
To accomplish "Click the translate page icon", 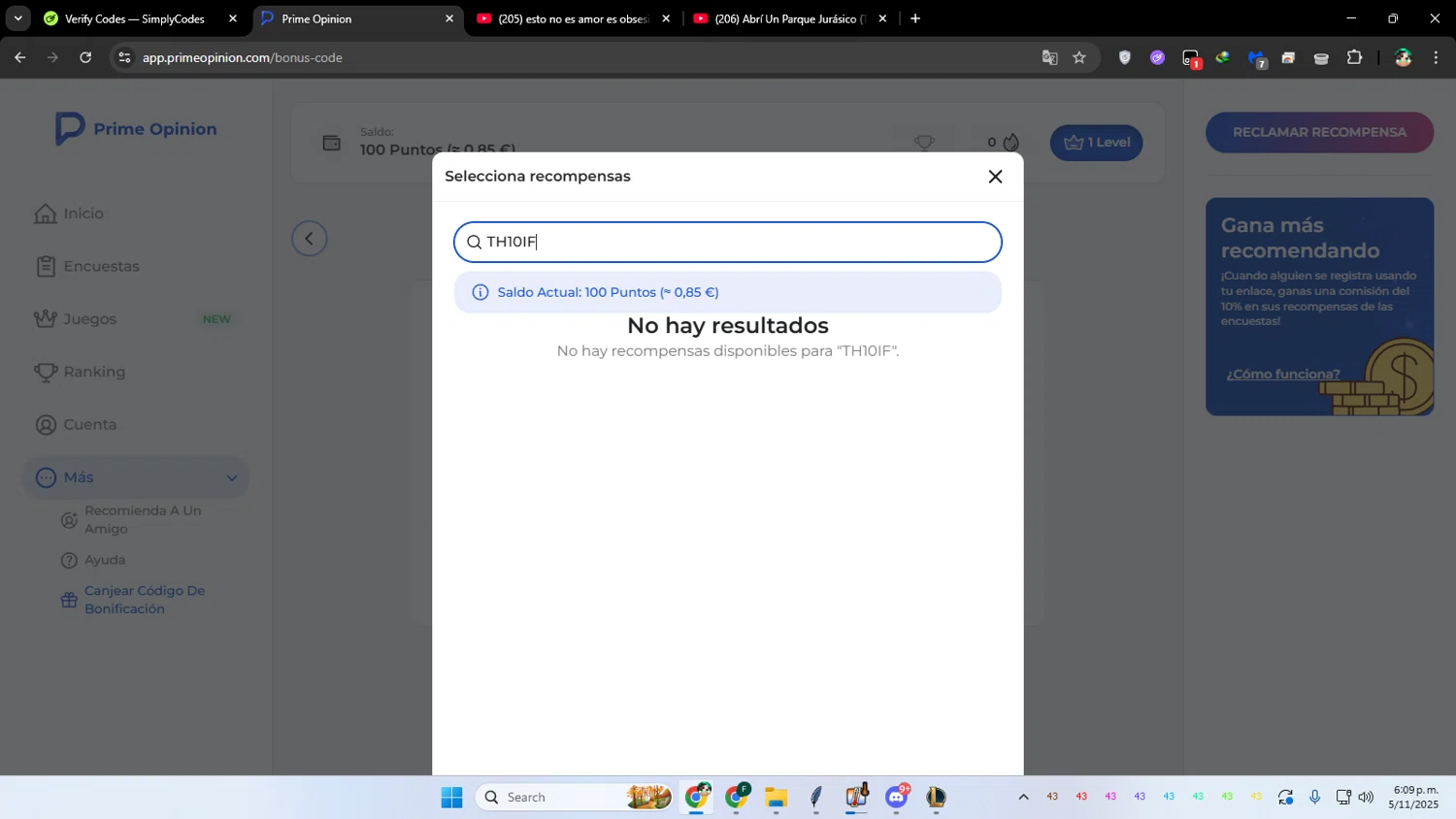I will pos(1049,57).
